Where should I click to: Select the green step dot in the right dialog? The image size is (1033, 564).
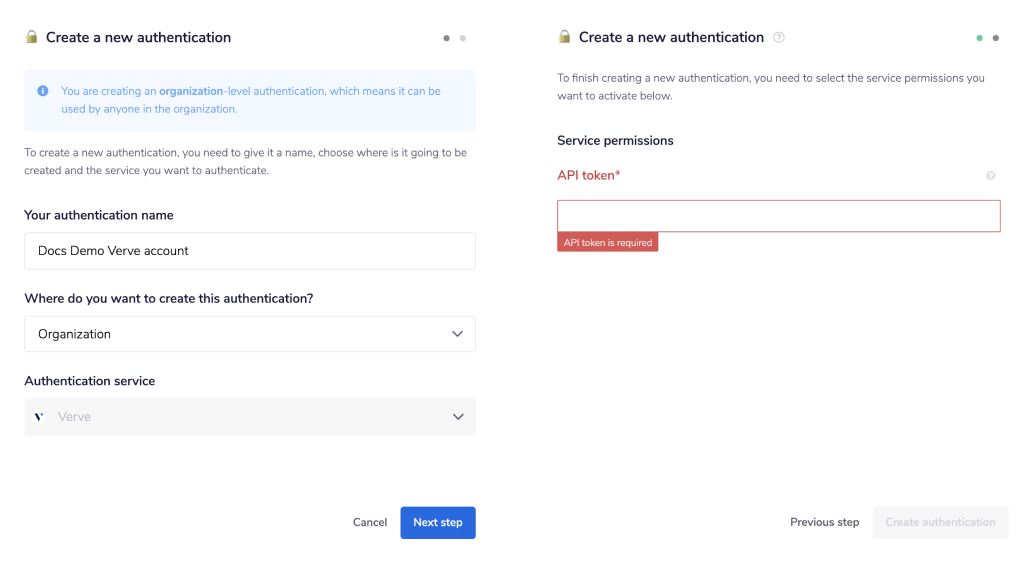pyautogui.click(x=980, y=38)
